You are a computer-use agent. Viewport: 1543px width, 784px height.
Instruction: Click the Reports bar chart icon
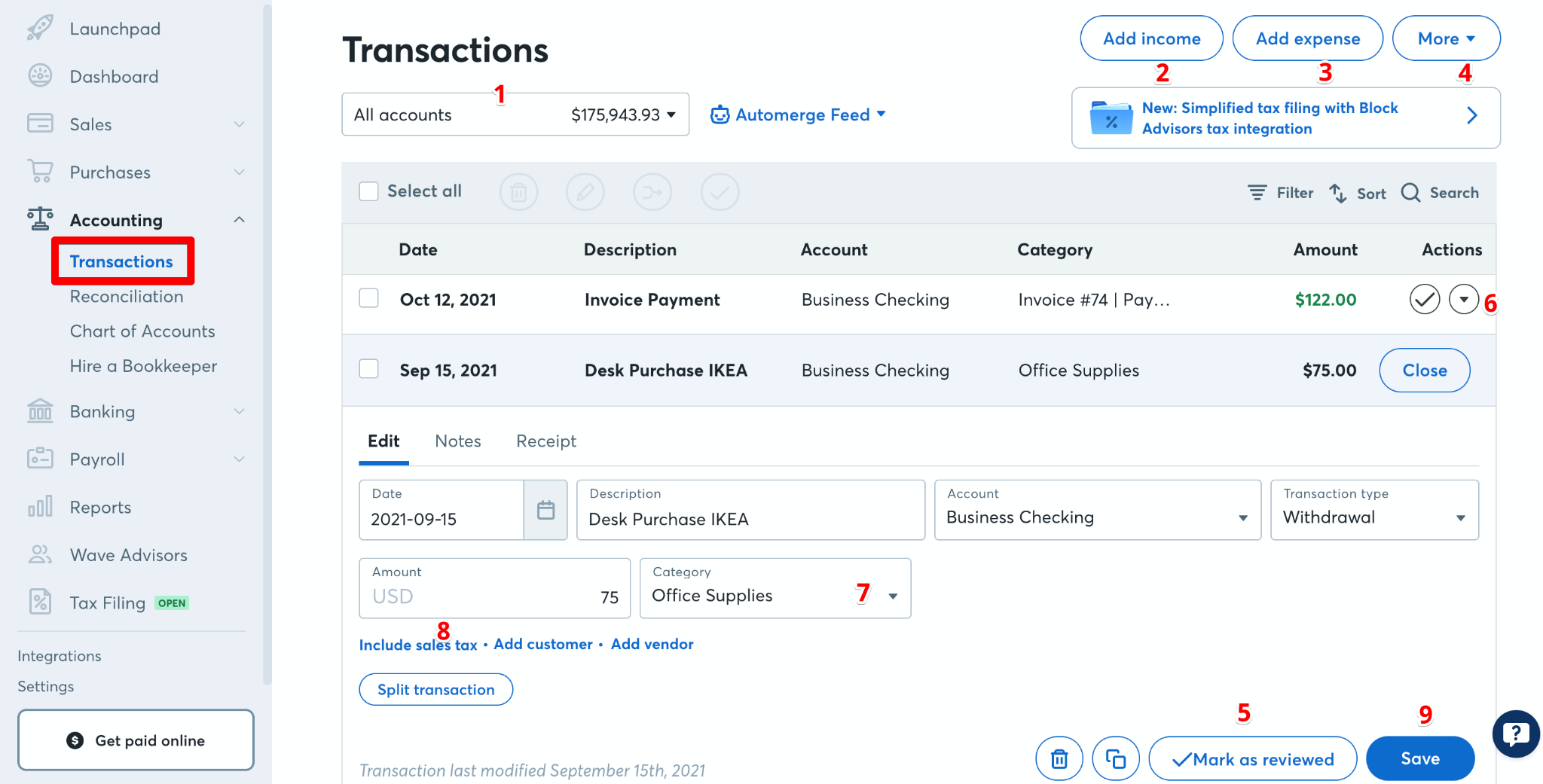pyautogui.click(x=40, y=506)
